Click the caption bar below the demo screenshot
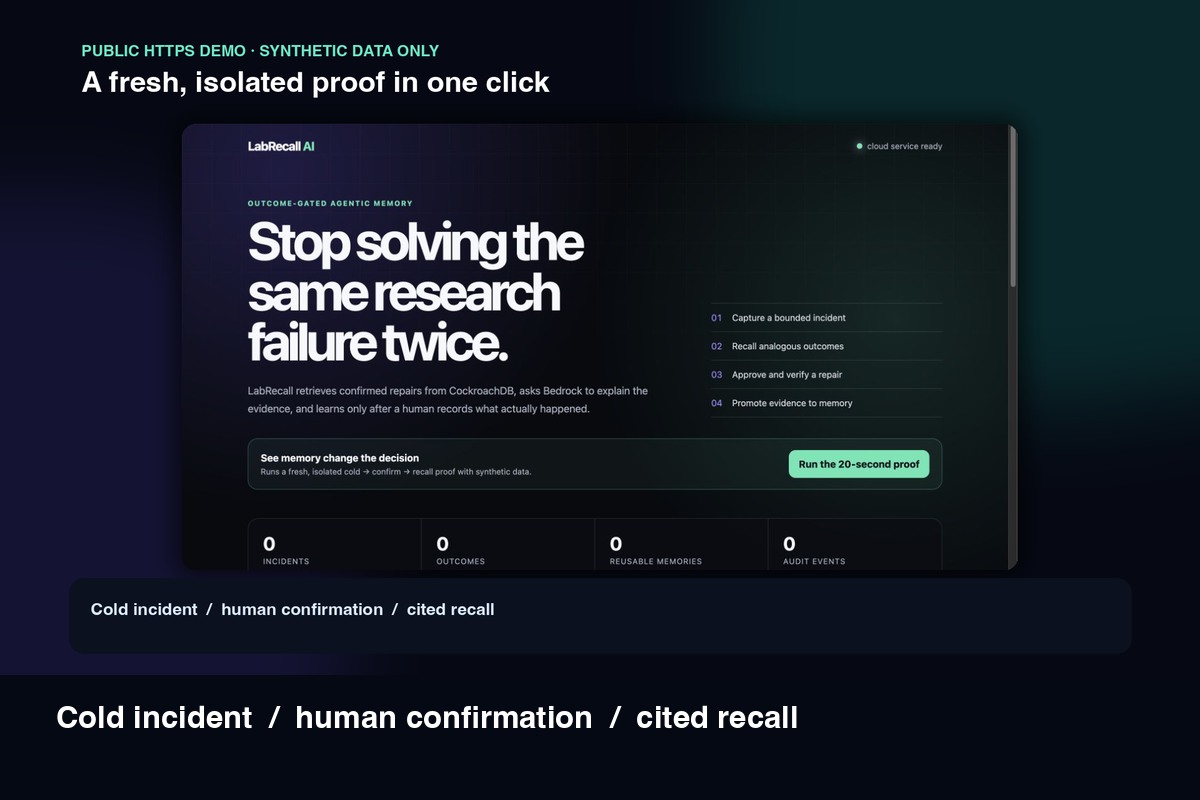This screenshot has width=1200, height=800. tap(600, 615)
